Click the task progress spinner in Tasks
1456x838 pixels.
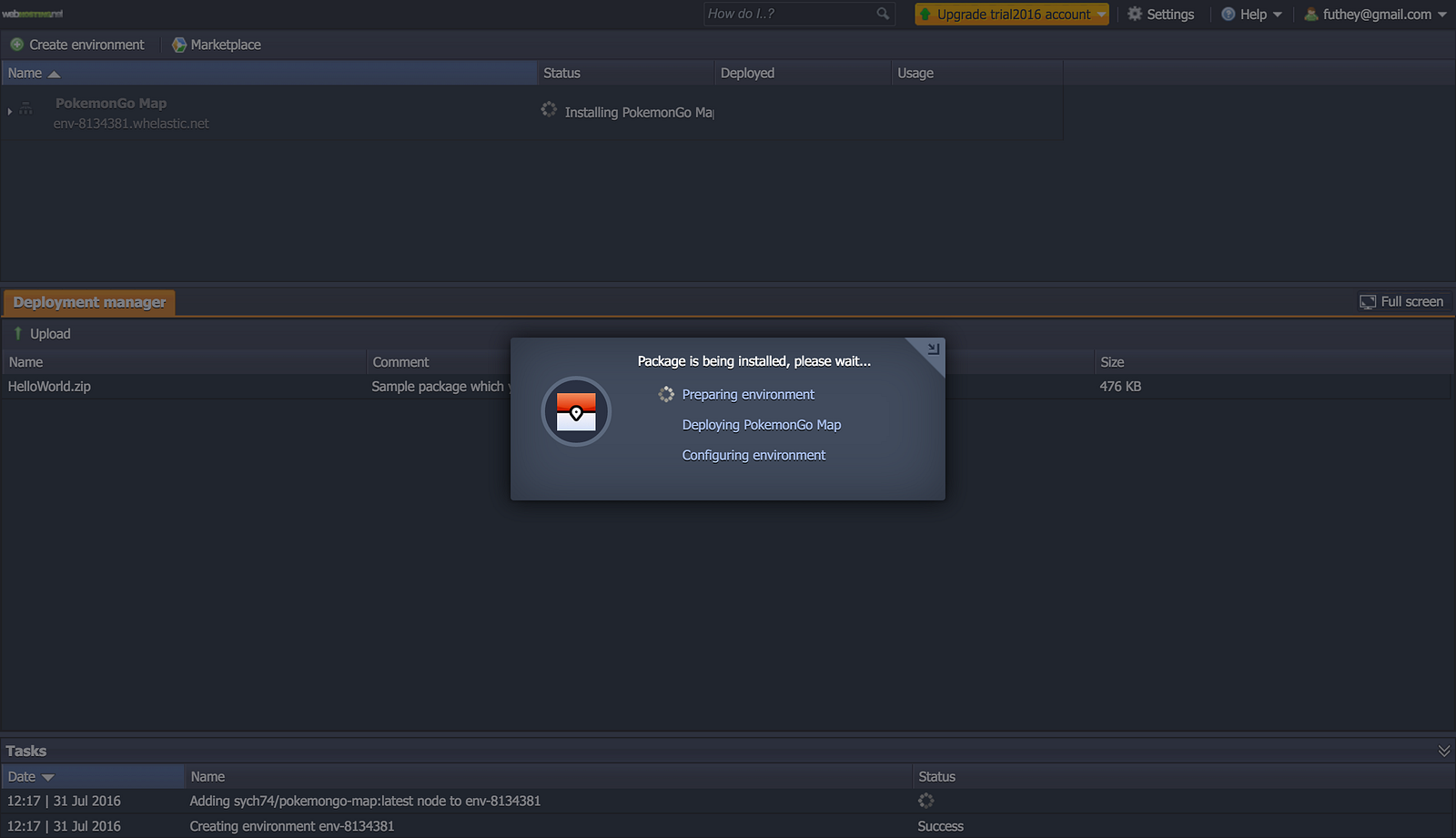point(925,801)
